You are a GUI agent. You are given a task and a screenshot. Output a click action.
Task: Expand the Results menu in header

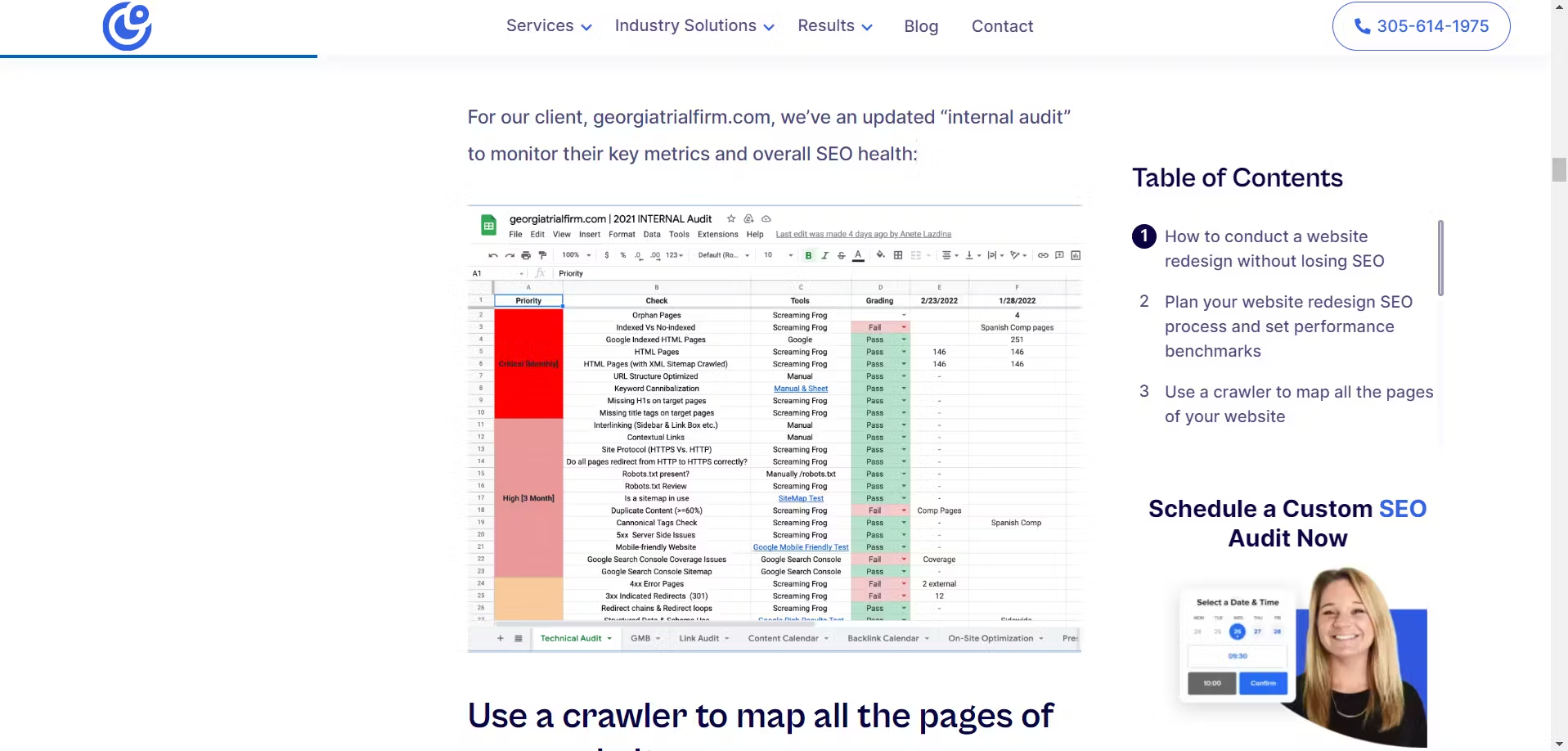click(x=835, y=26)
